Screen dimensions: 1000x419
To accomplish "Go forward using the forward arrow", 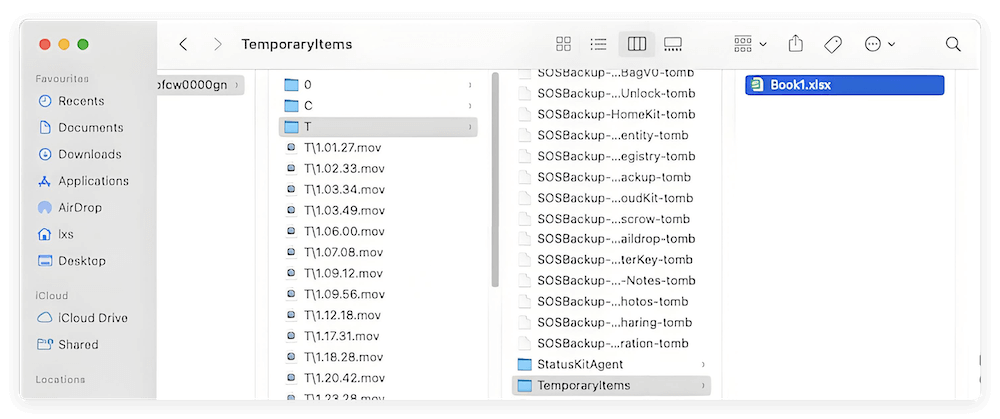I will pyautogui.click(x=217, y=44).
